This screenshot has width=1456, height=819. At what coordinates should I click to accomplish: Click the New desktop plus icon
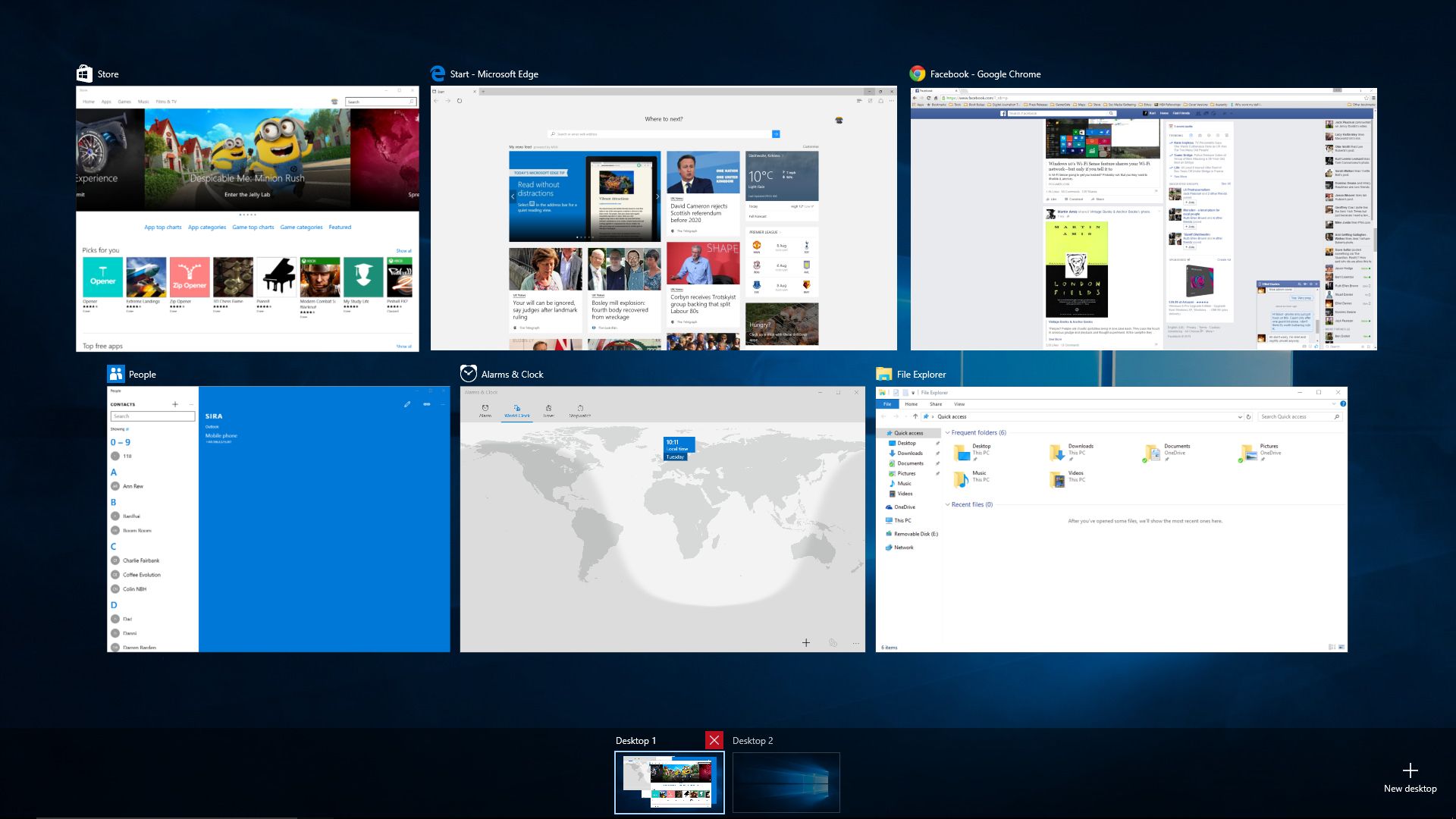[1410, 770]
